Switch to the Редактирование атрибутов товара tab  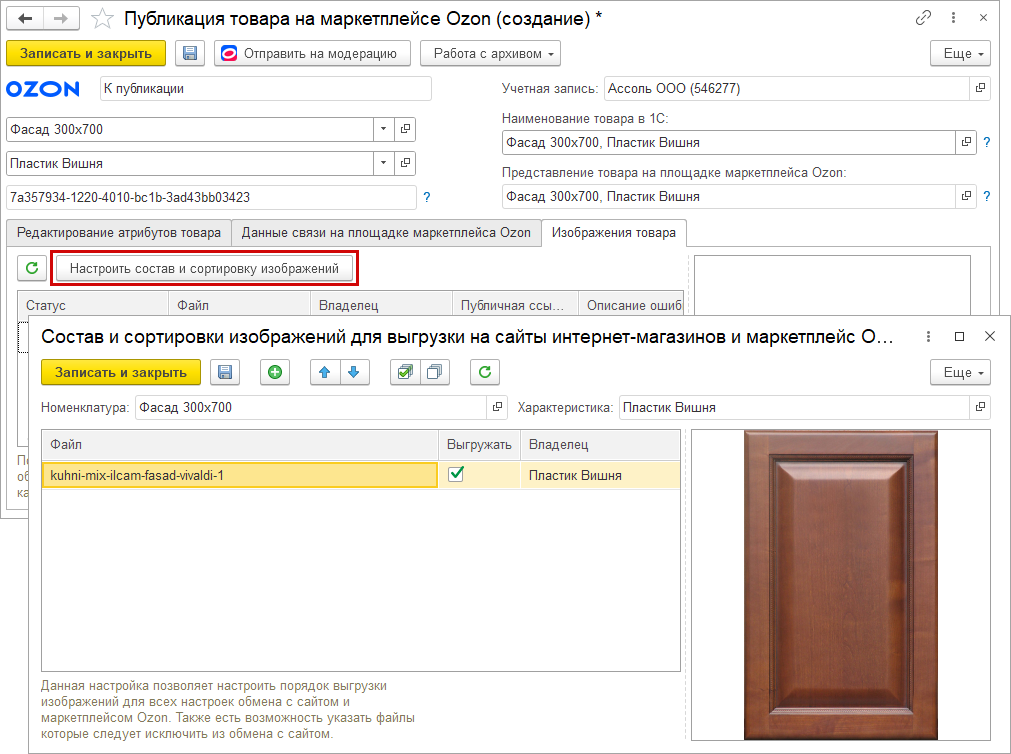[x=118, y=233]
